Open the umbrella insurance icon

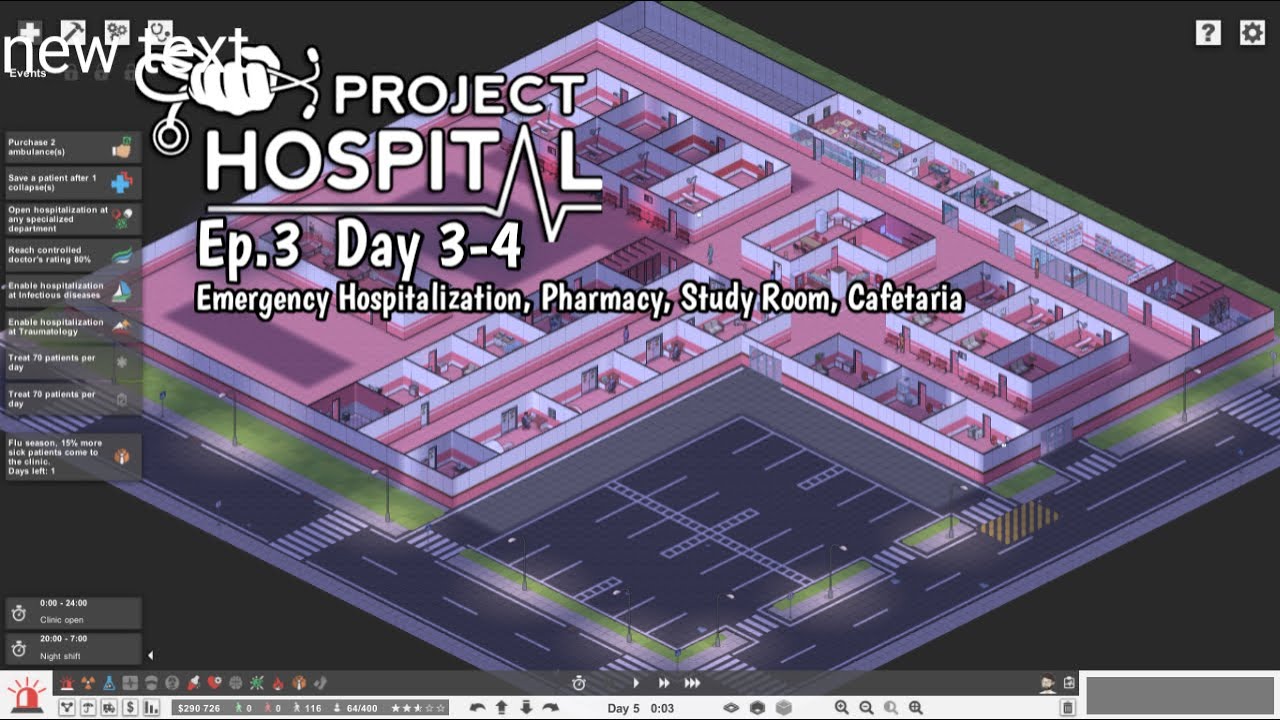click(88, 708)
